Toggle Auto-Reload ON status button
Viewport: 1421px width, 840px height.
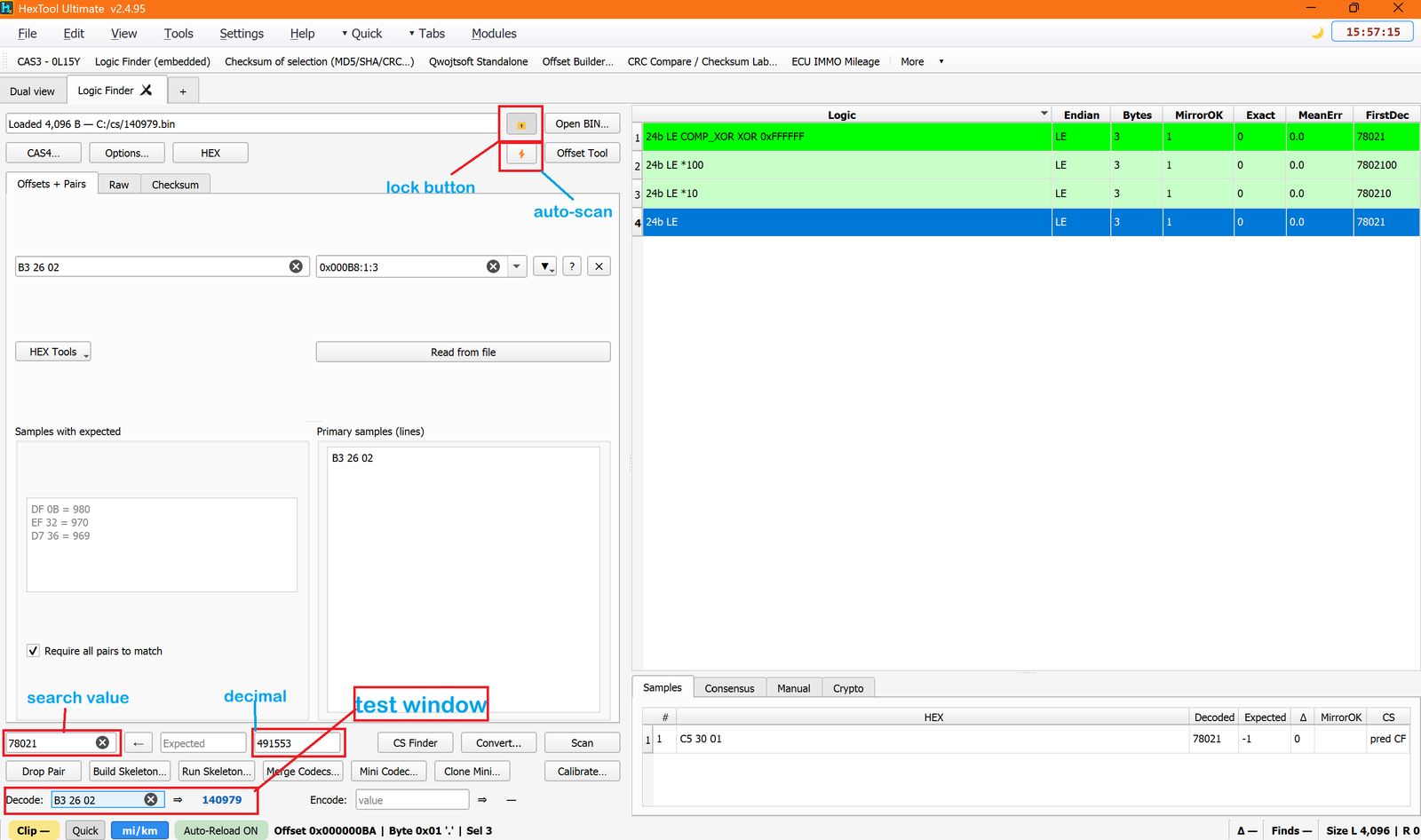click(x=220, y=830)
